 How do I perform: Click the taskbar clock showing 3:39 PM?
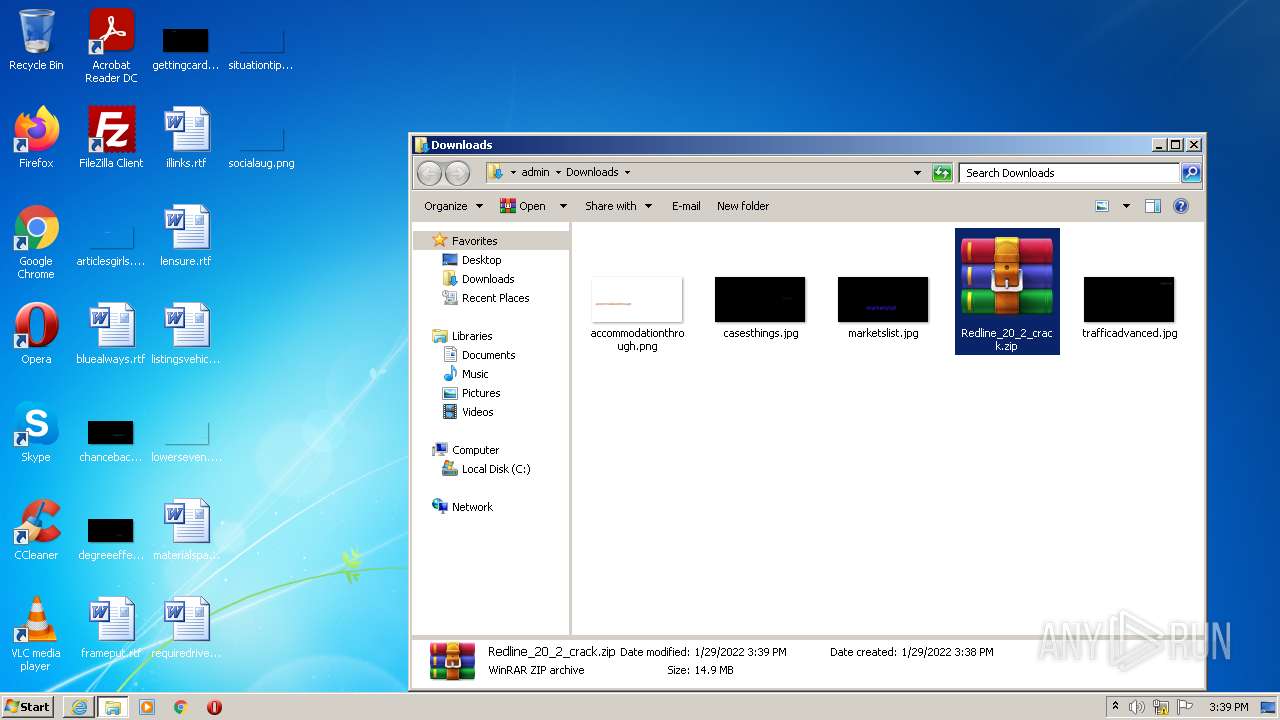click(1228, 707)
